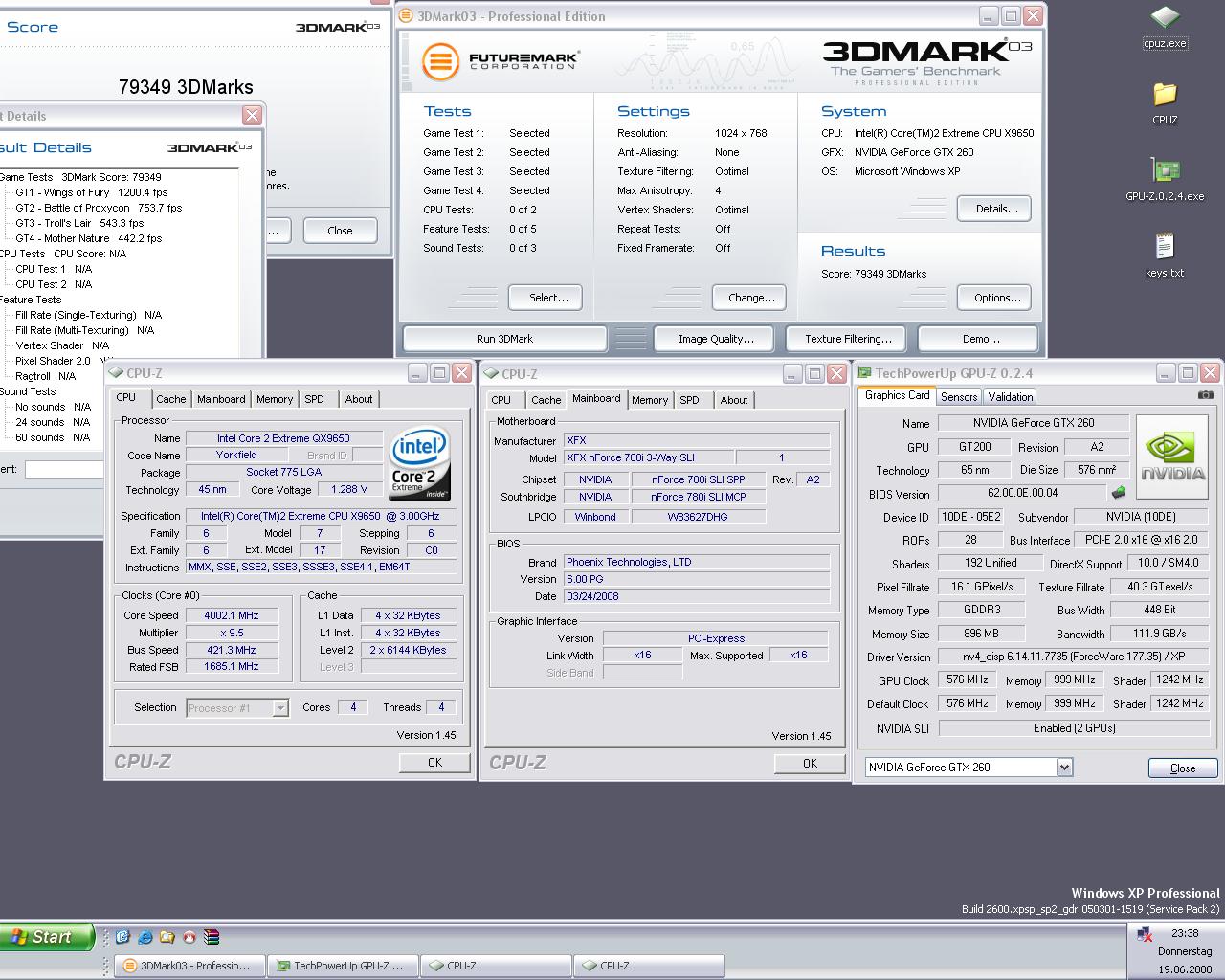The image size is (1225, 980).
Task: Open the About tab in left CPU-Z window
Action: (359, 399)
